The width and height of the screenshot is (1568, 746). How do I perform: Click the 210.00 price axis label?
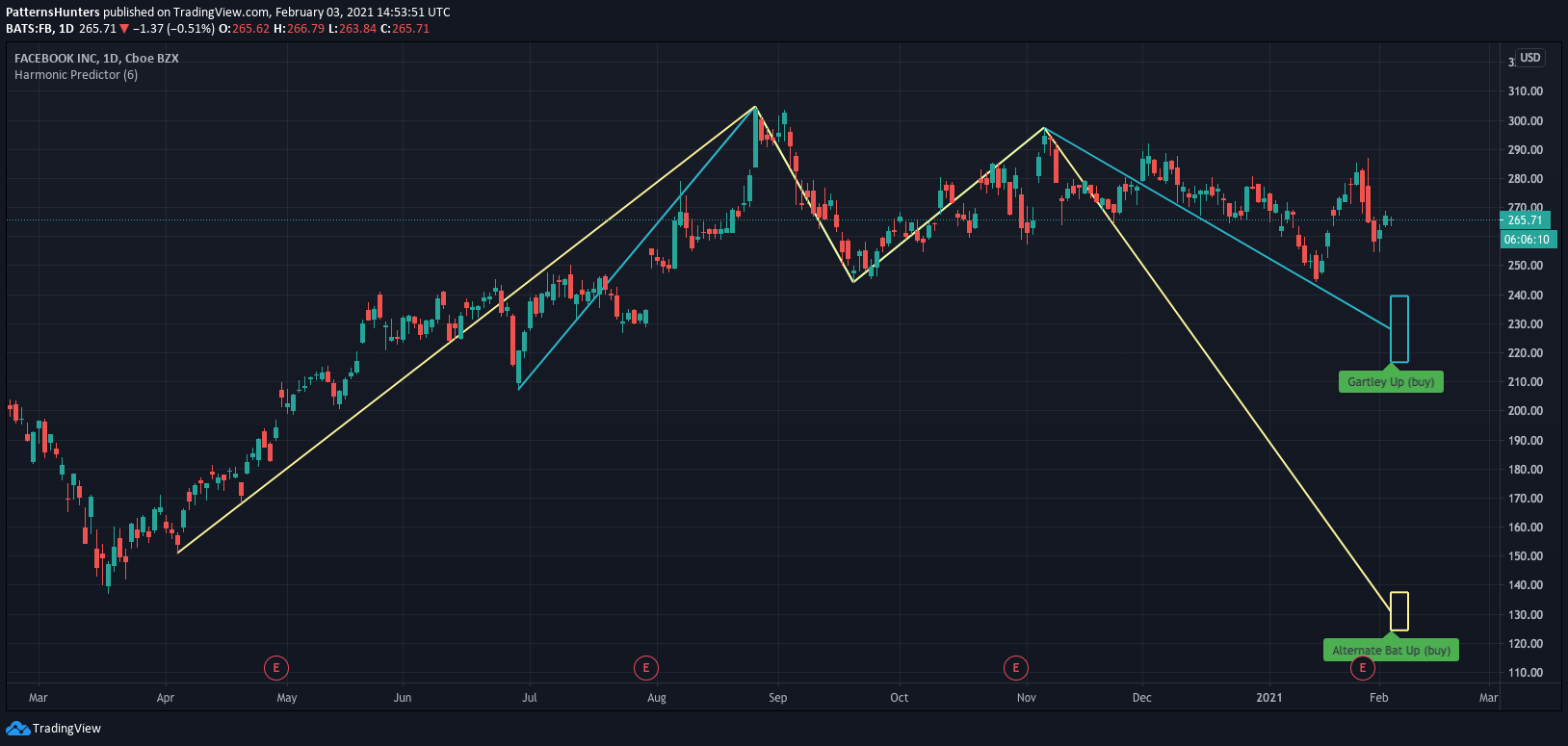click(1526, 381)
